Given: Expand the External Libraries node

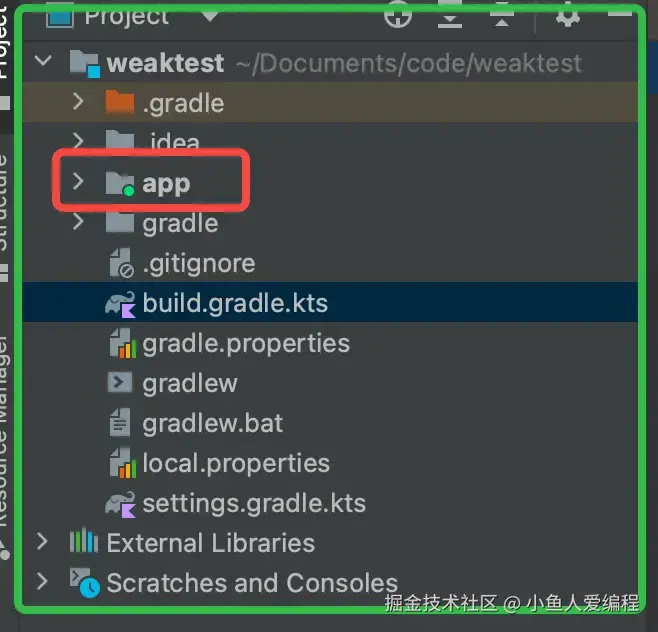Looking at the screenshot, I should pyautogui.click(x=42, y=542).
